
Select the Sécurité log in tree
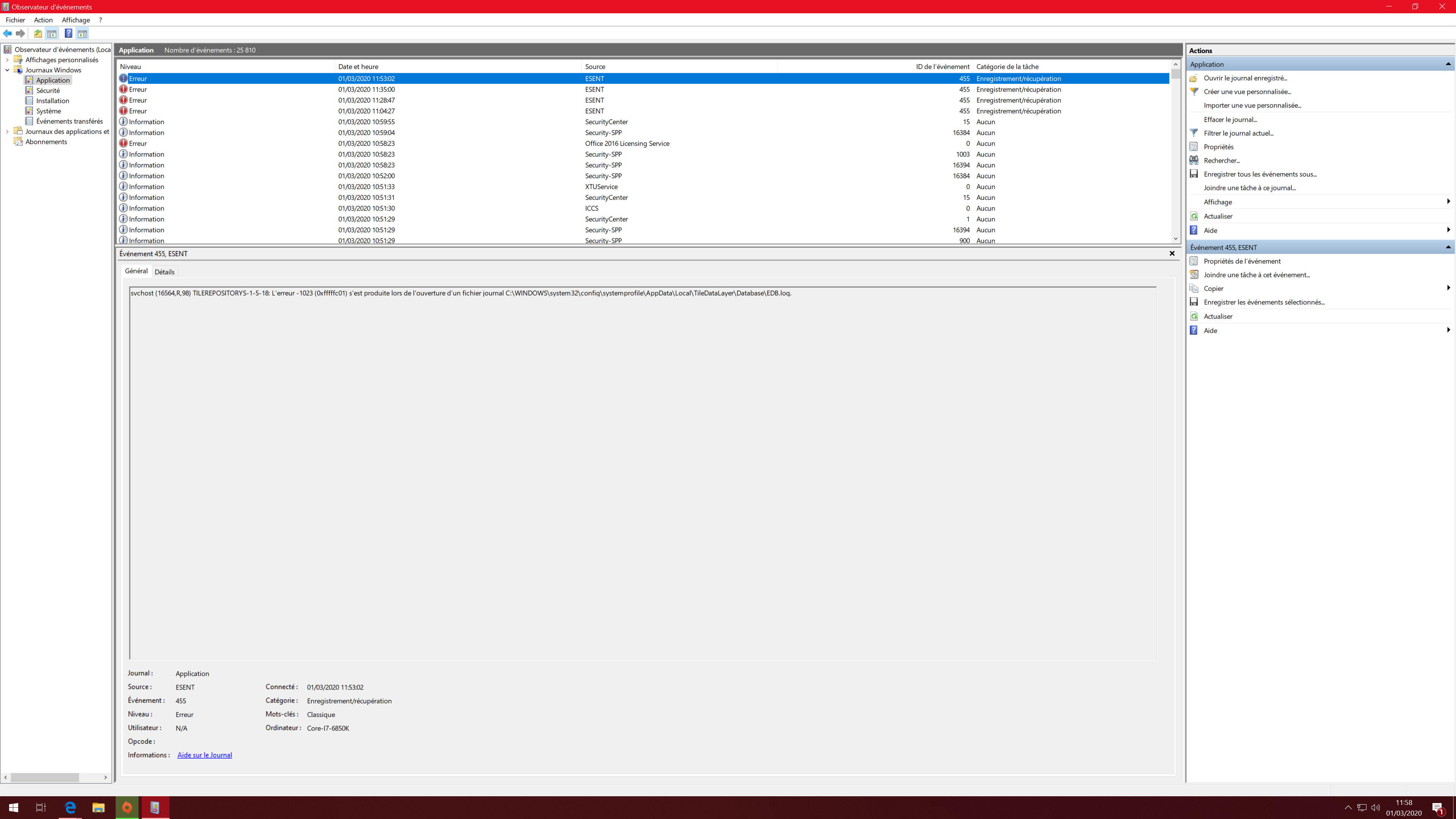47,91
